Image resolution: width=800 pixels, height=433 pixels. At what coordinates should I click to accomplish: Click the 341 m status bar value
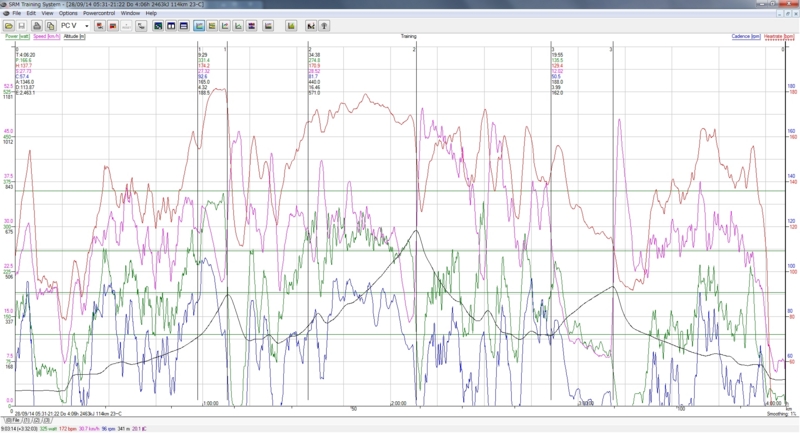[x=123, y=429]
